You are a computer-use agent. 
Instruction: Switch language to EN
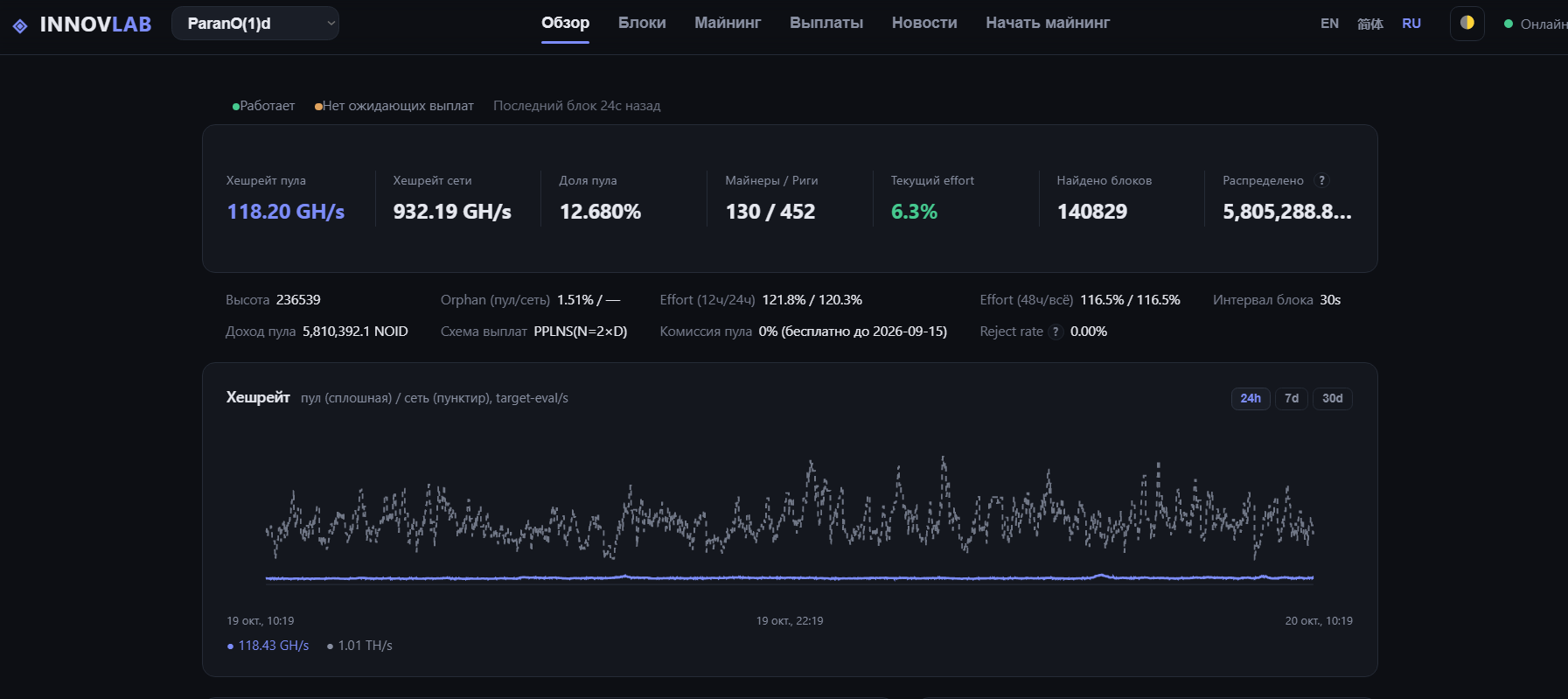tap(1329, 24)
